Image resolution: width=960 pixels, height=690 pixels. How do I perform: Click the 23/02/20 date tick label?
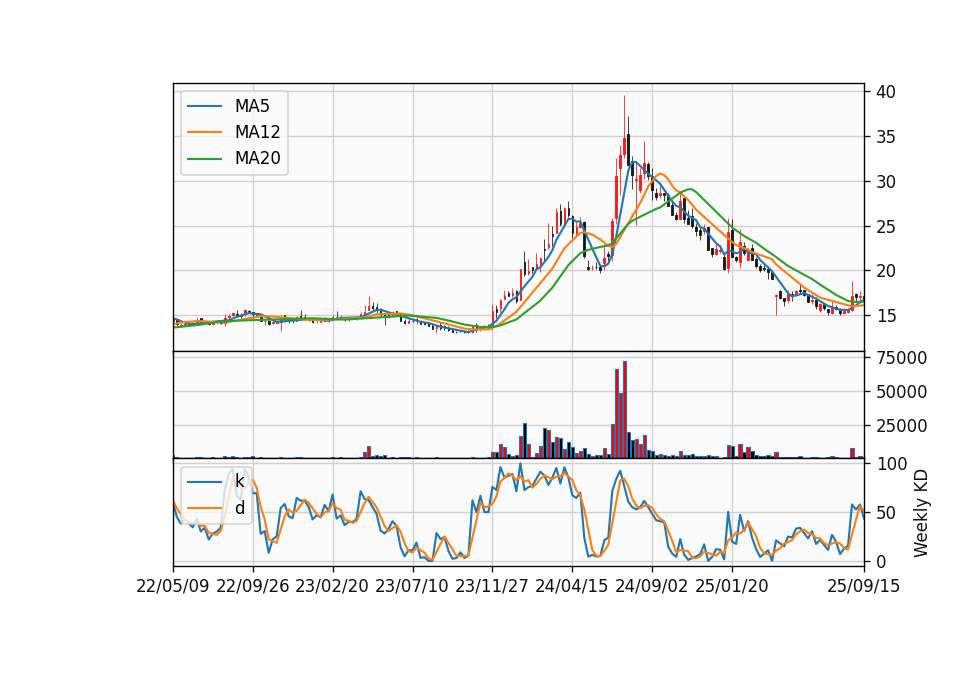tap(332, 586)
